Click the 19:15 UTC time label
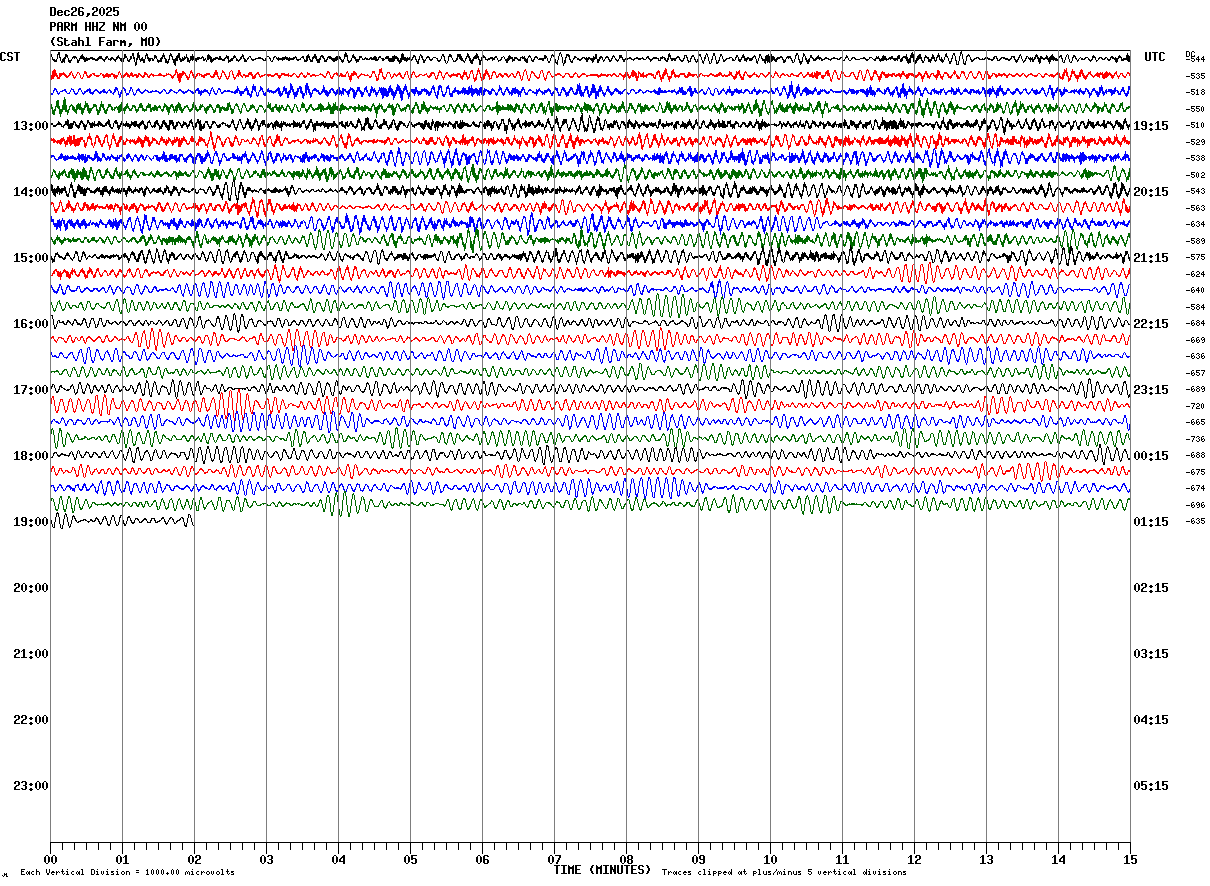Viewport: 1210px width, 886px height. click(1151, 126)
